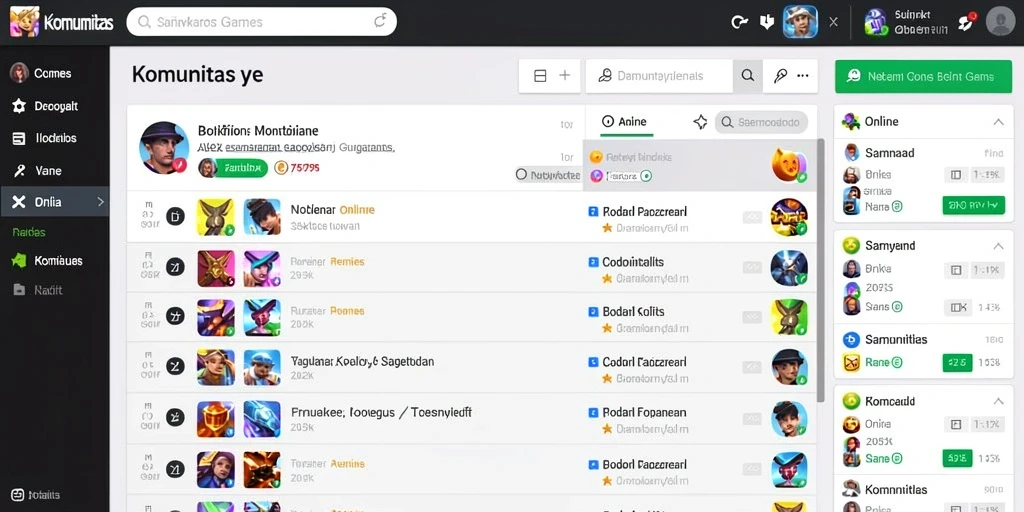Click the plus icon in the top toolbar
1024x512 pixels.
[x=565, y=76]
